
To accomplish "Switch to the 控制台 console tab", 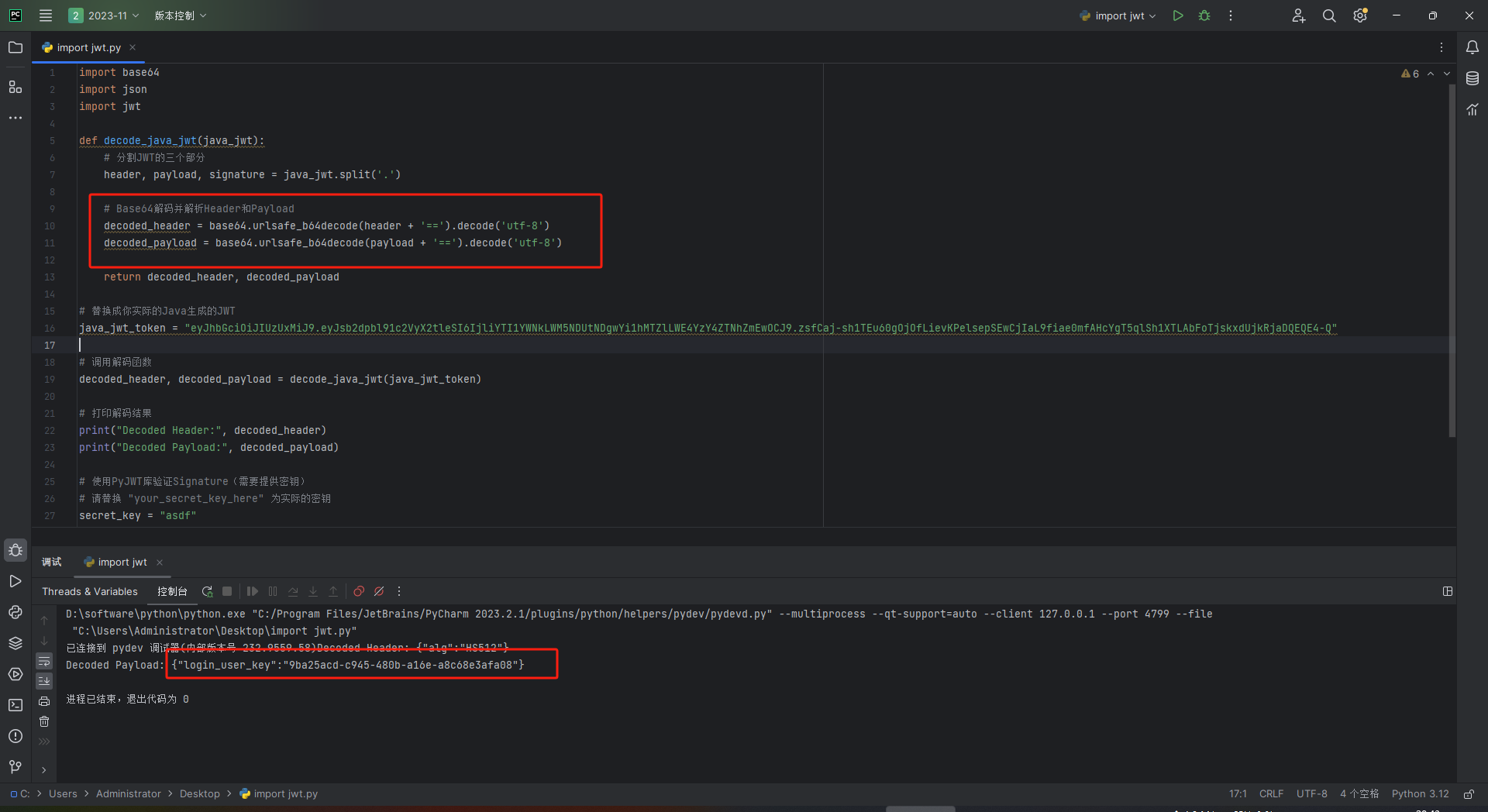I will pyautogui.click(x=172, y=591).
